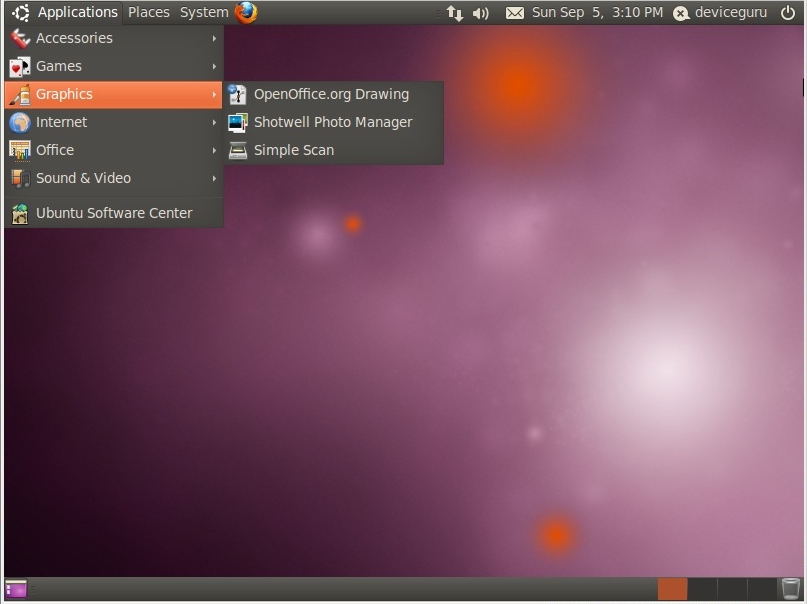Viewport: 807px width, 604px height.
Task: Expand the Accessories submenu arrow
Action: 214,39
